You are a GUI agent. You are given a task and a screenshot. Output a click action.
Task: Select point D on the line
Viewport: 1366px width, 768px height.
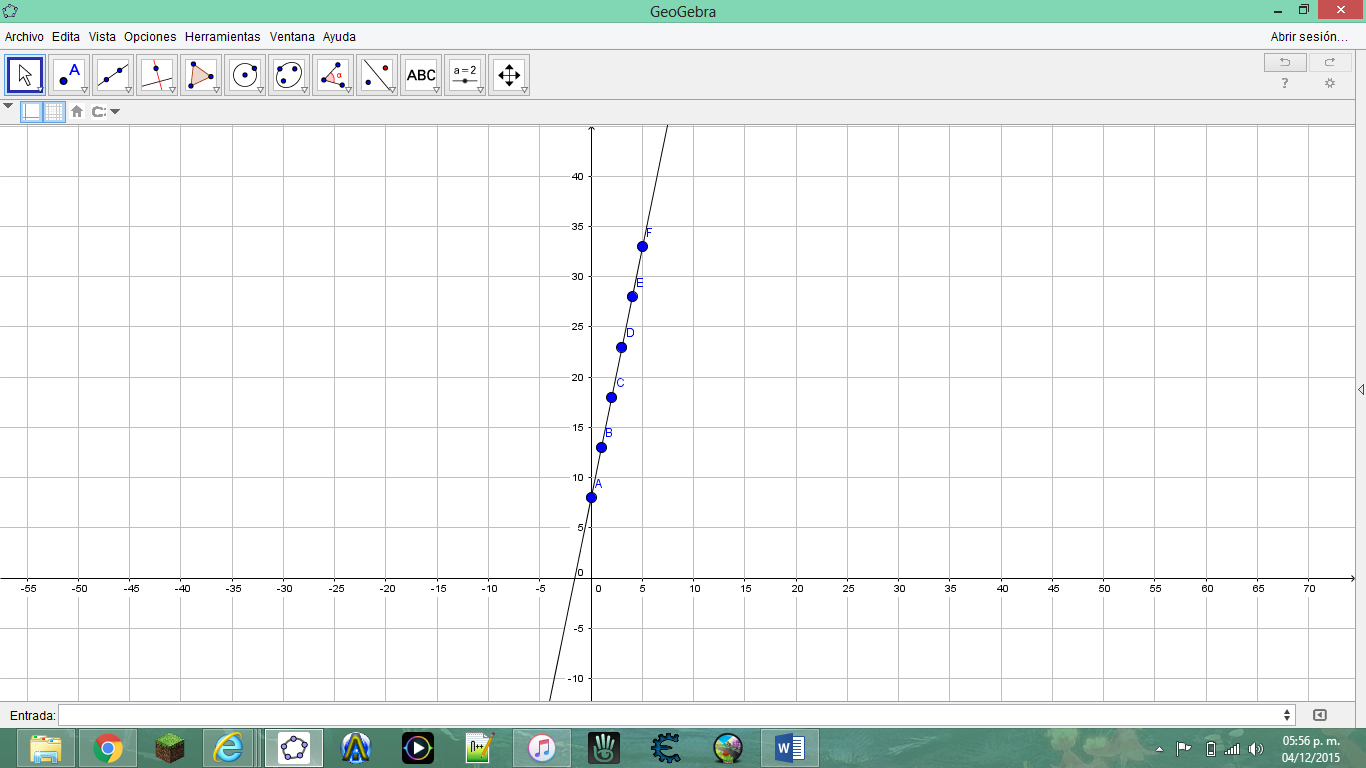pyautogui.click(x=621, y=347)
